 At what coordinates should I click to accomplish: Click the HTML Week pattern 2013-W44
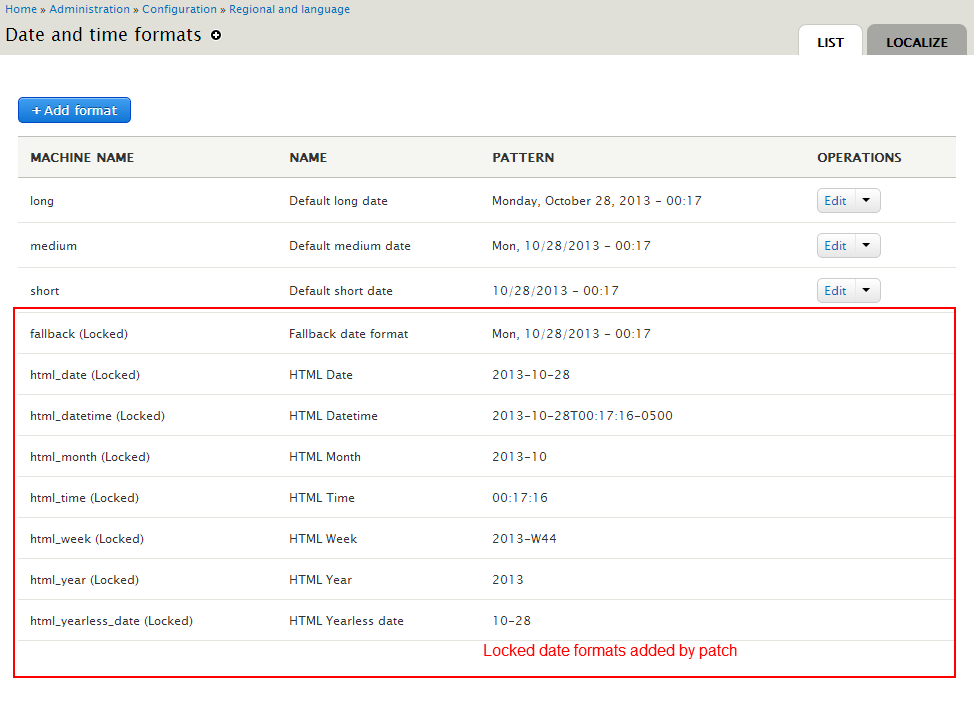point(524,539)
